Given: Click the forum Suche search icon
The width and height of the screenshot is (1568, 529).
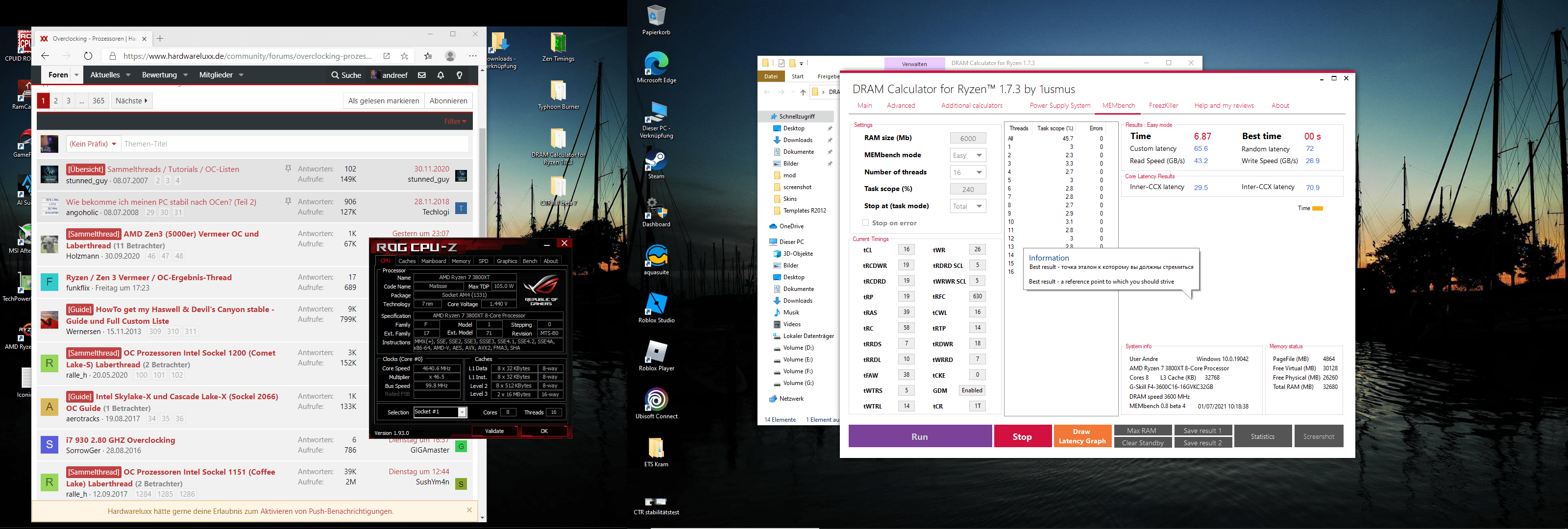Looking at the screenshot, I should [x=346, y=75].
